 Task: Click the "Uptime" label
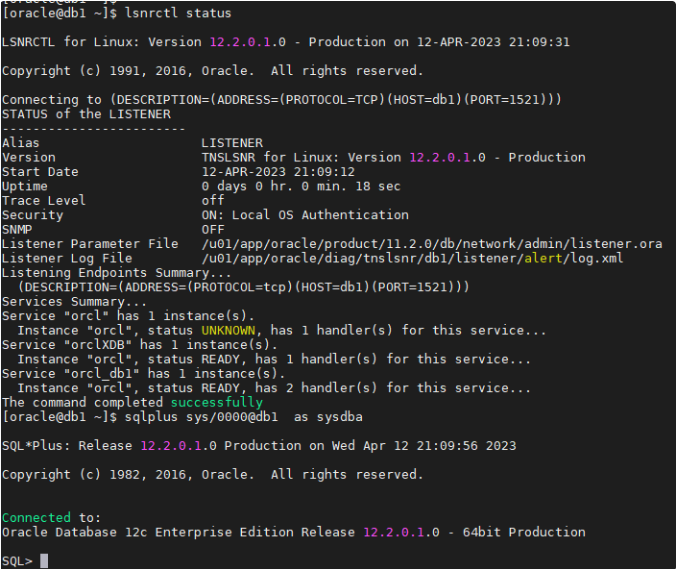tap(25, 187)
